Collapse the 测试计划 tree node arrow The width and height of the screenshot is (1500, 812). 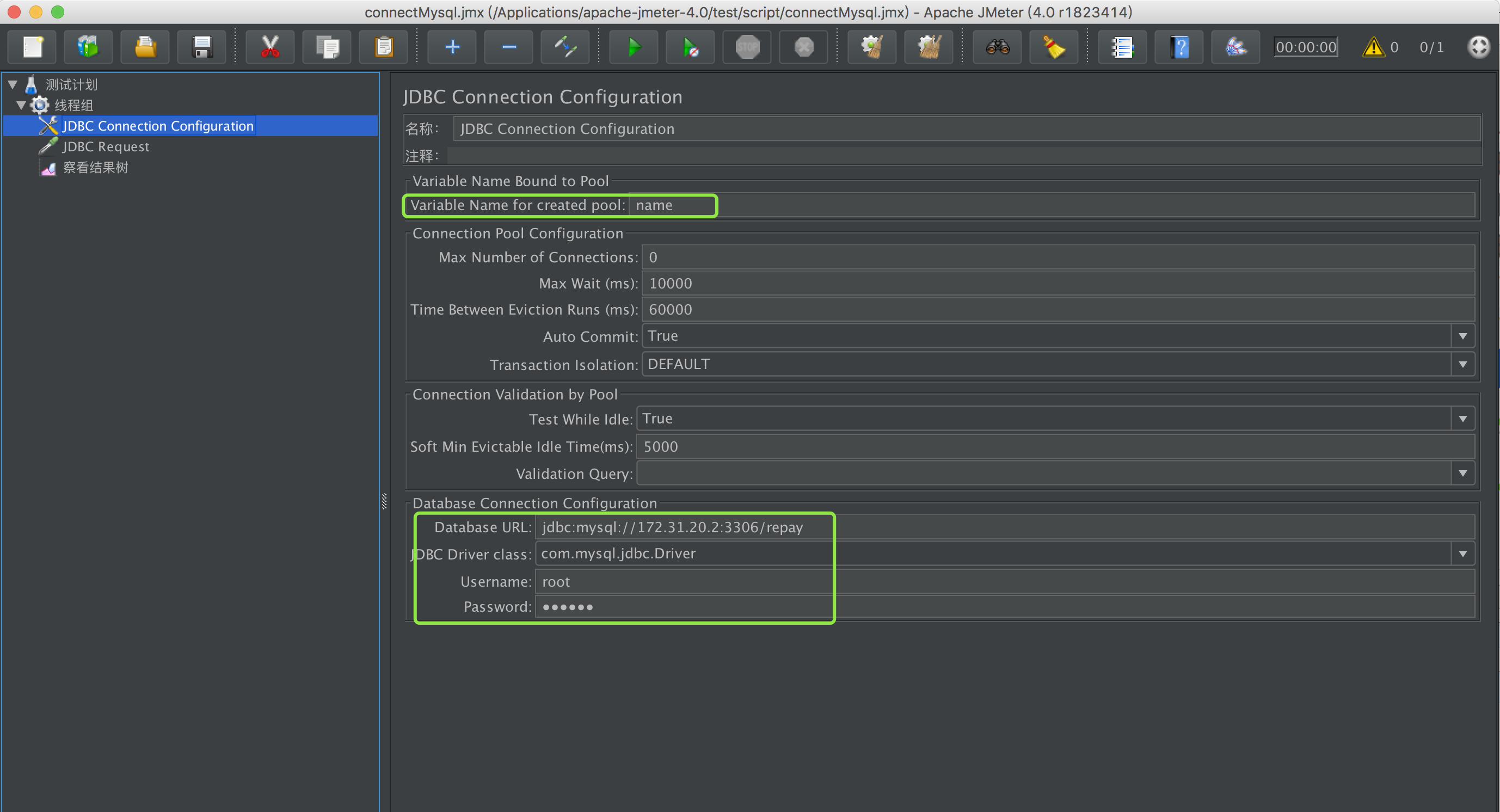12,84
